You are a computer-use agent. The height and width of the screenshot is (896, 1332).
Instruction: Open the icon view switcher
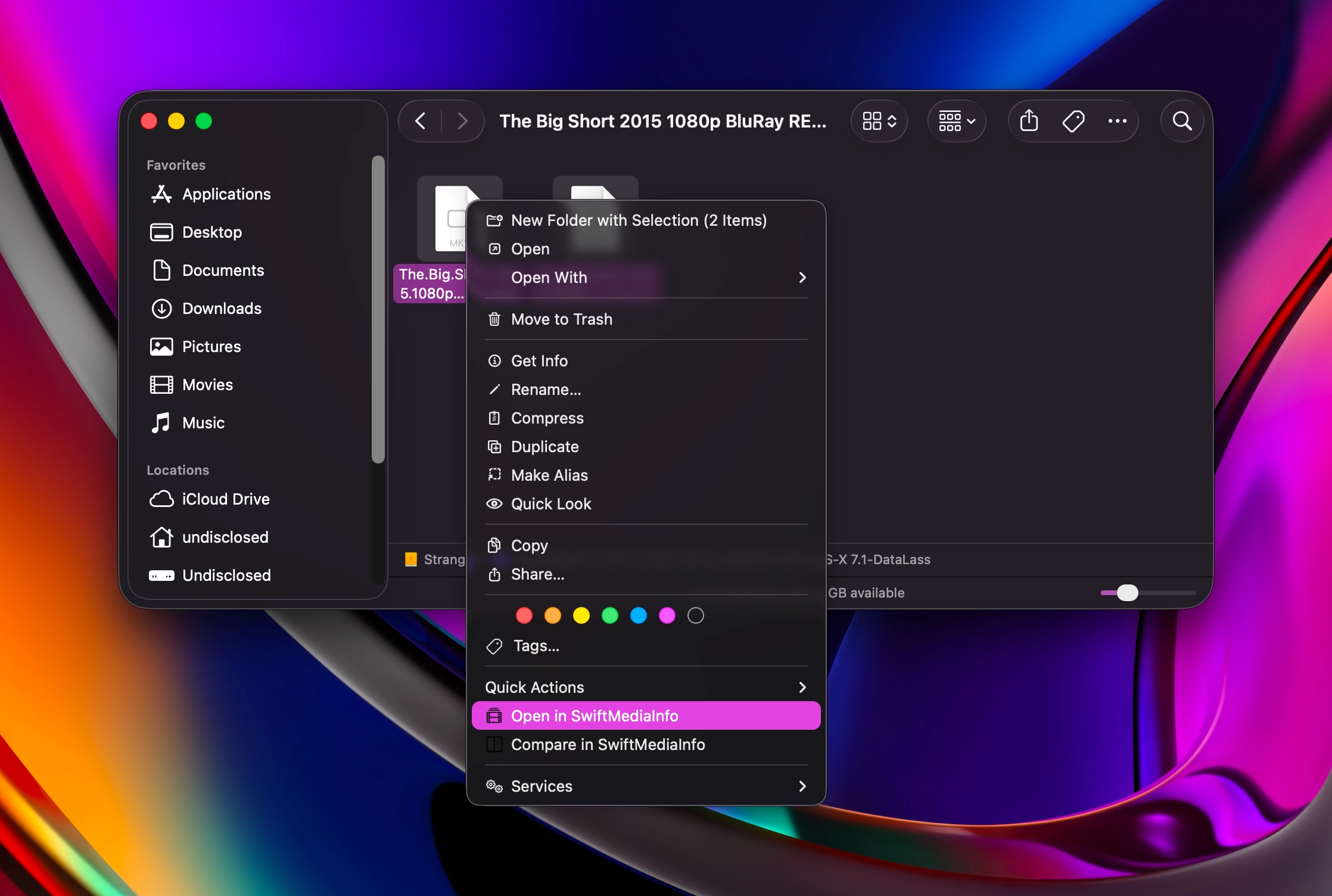tap(879, 121)
